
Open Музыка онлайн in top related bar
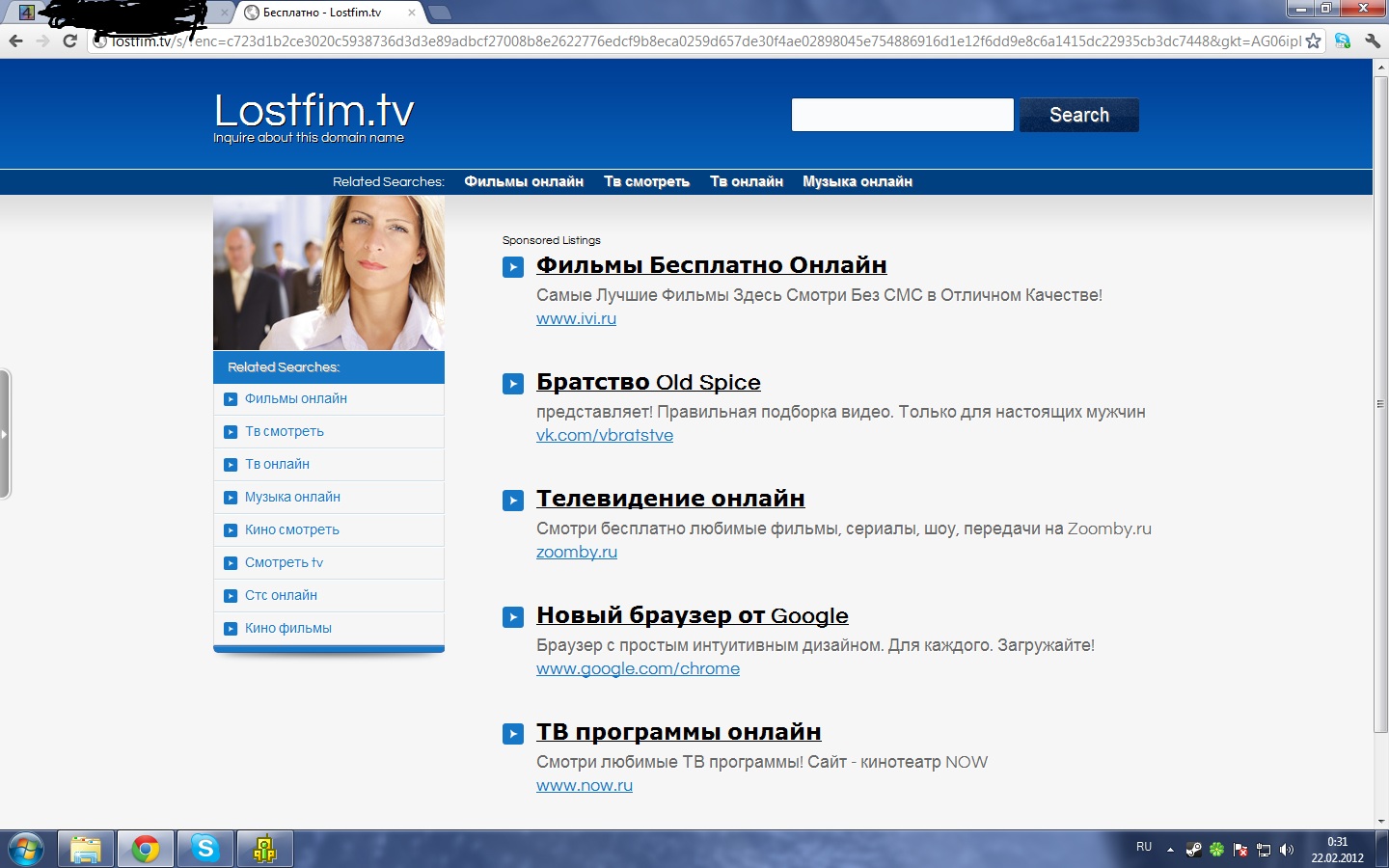858,181
